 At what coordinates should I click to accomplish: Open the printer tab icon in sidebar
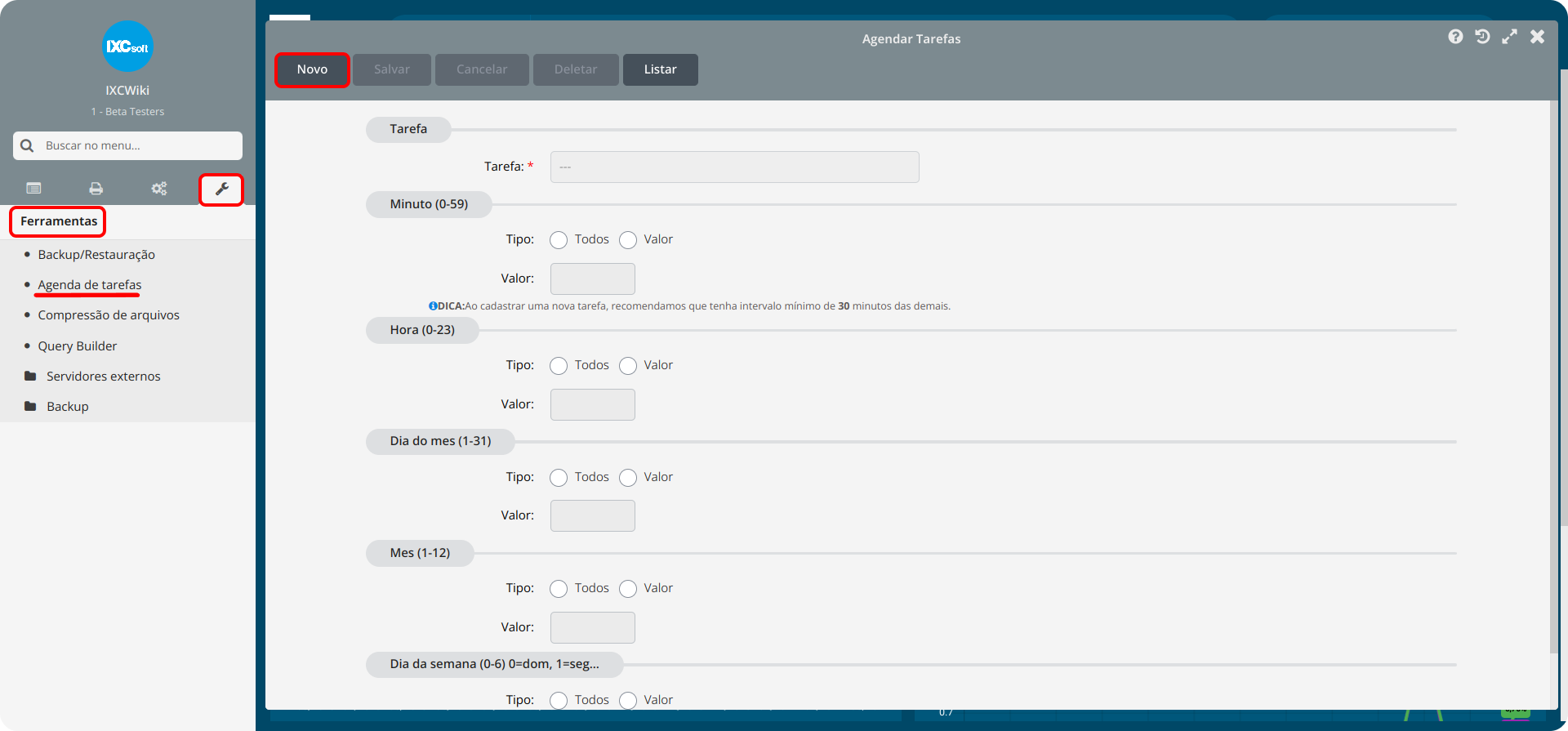[x=96, y=189]
